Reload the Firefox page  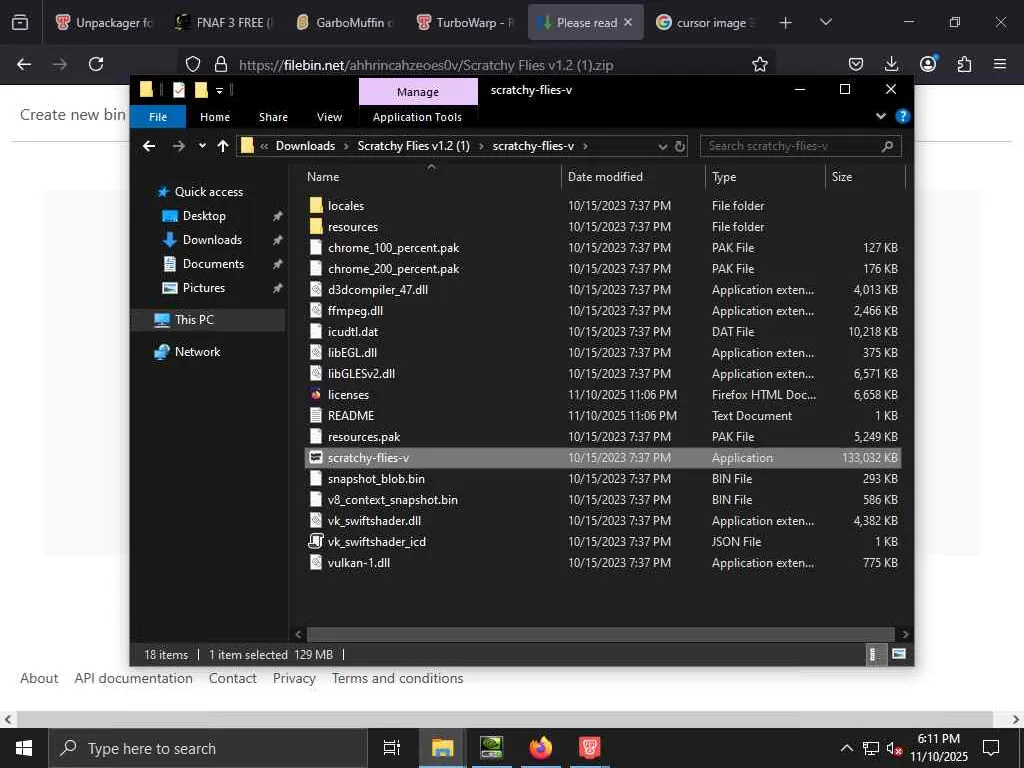[96, 64]
